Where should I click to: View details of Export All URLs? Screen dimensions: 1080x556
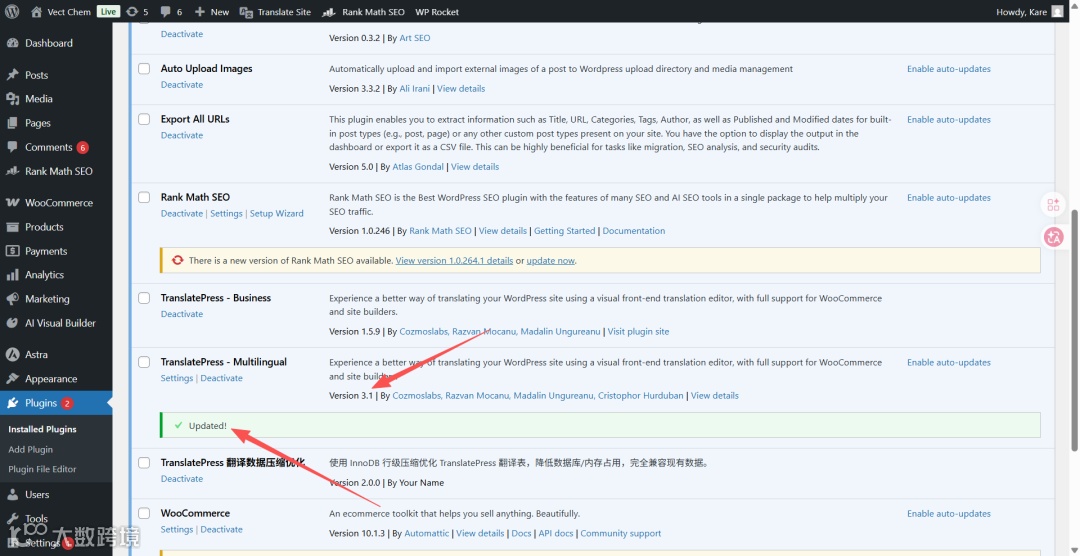(x=475, y=167)
